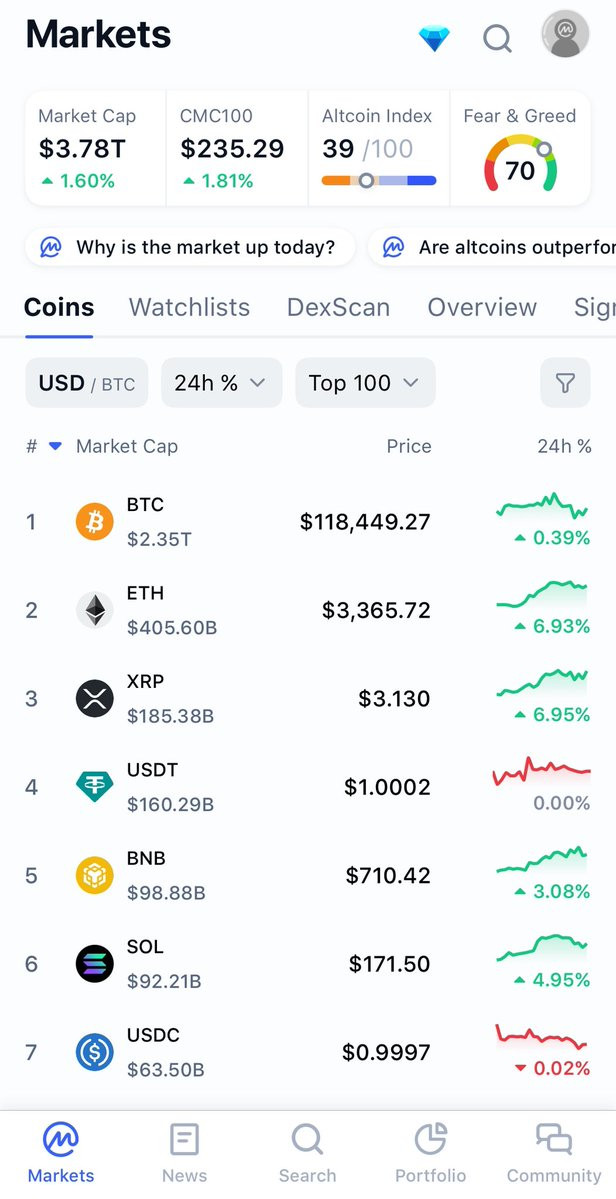Select the Solana coin logo
The image size is (616, 1199).
[x=95, y=963]
